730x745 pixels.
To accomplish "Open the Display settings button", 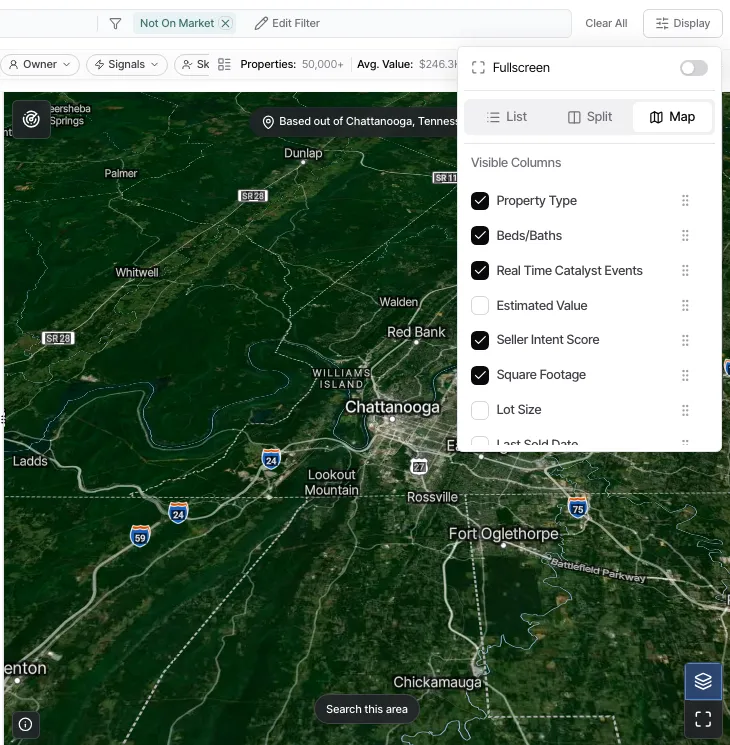I will pos(682,23).
